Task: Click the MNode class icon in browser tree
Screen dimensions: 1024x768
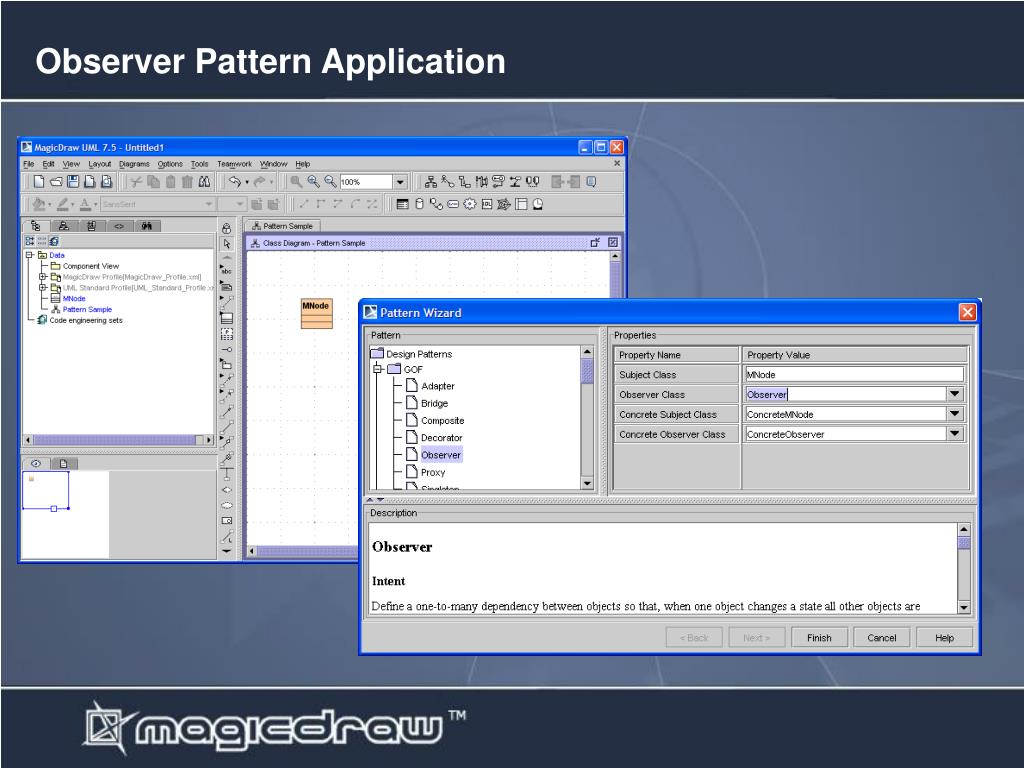Action: [x=56, y=298]
